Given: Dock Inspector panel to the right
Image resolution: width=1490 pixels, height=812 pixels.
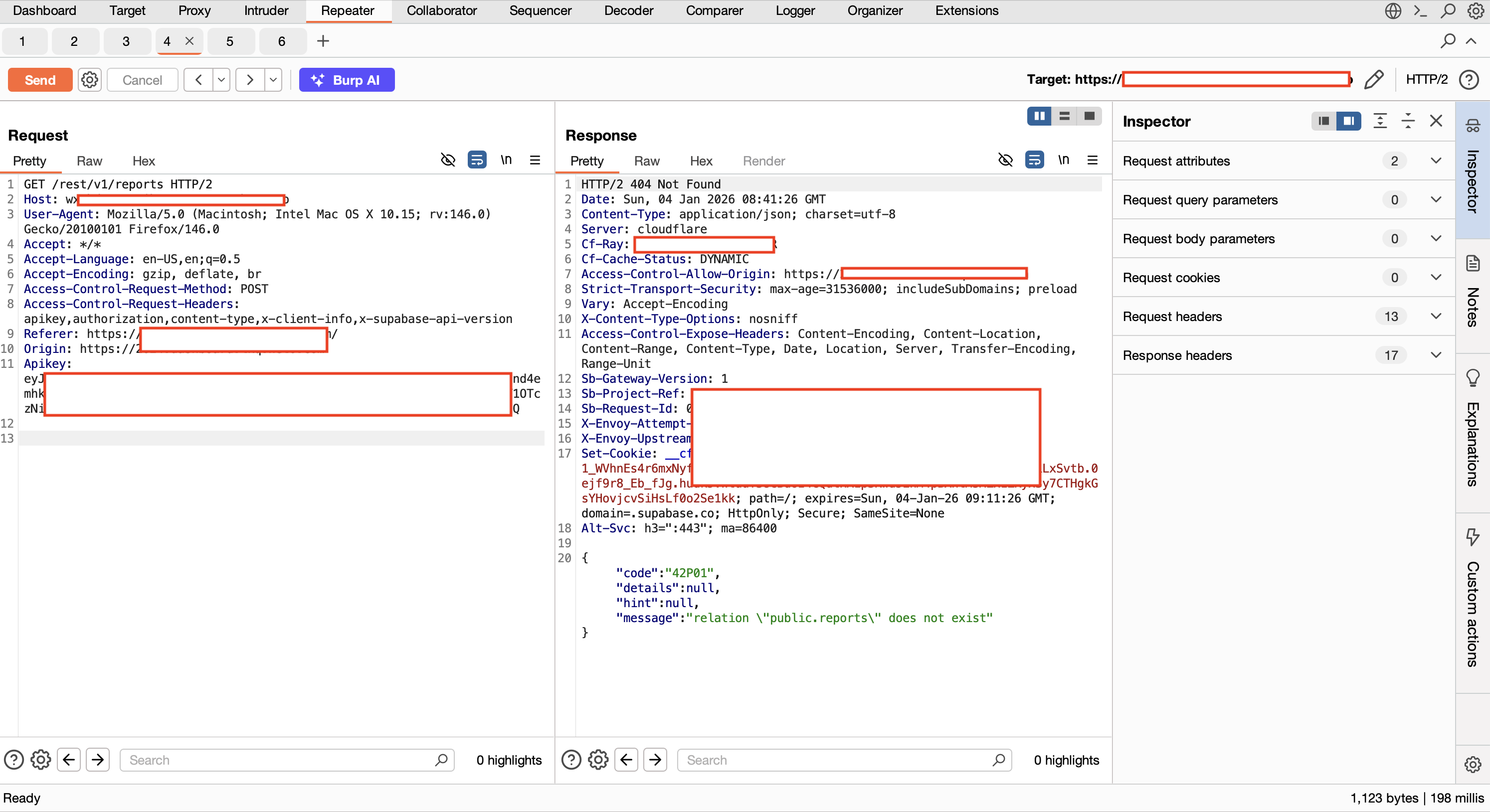Looking at the screenshot, I should [1348, 121].
